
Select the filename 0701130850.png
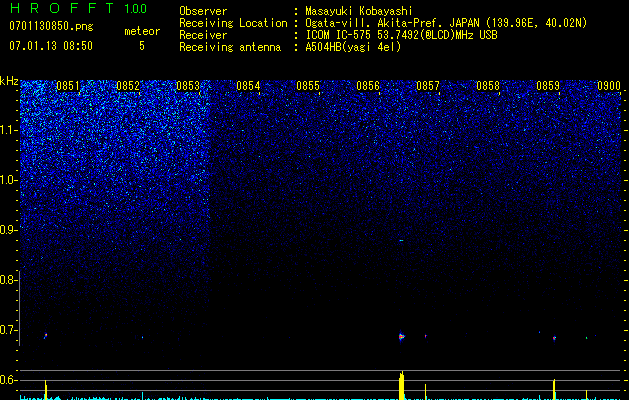click(x=51, y=26)
